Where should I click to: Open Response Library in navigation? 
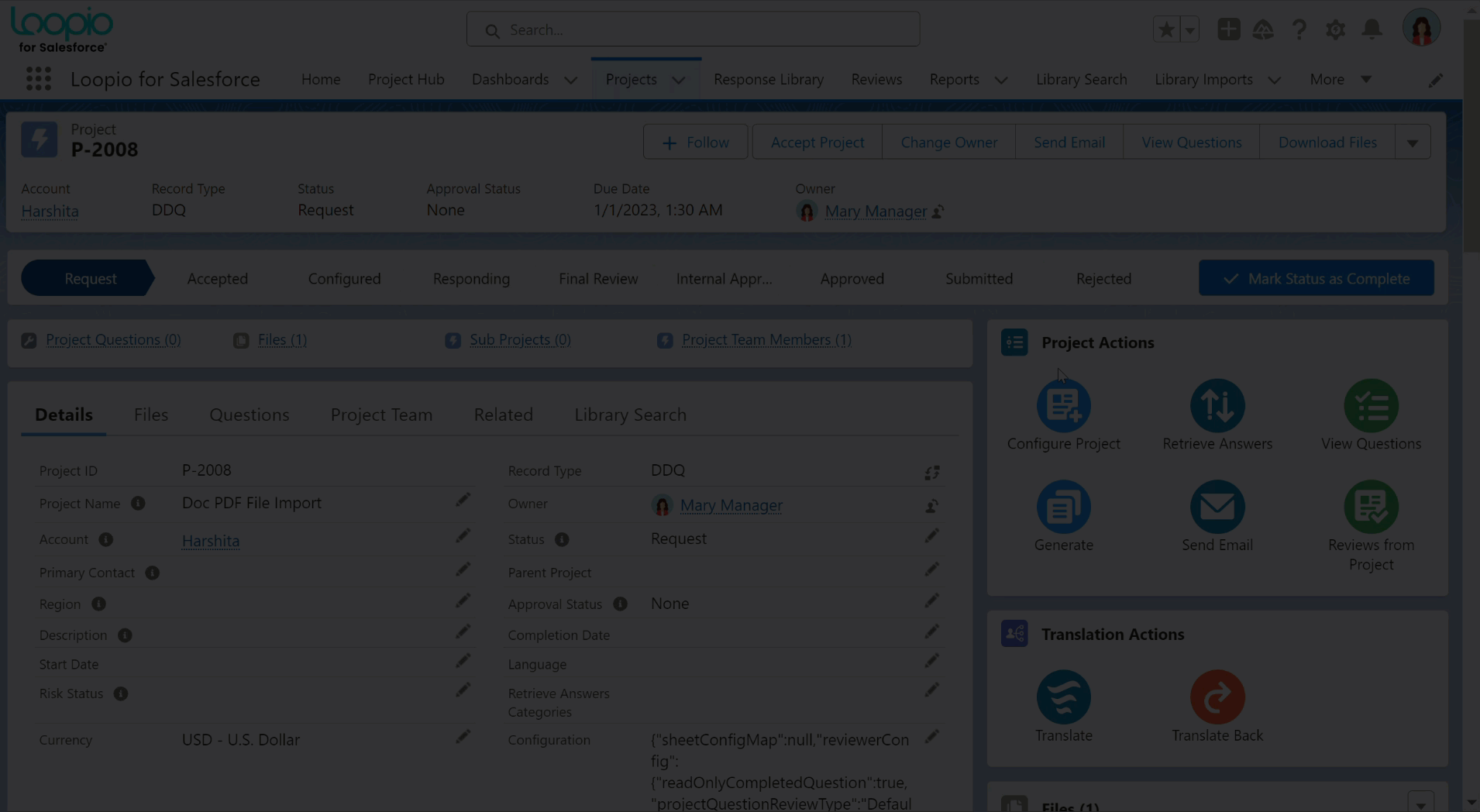point(769,79)
